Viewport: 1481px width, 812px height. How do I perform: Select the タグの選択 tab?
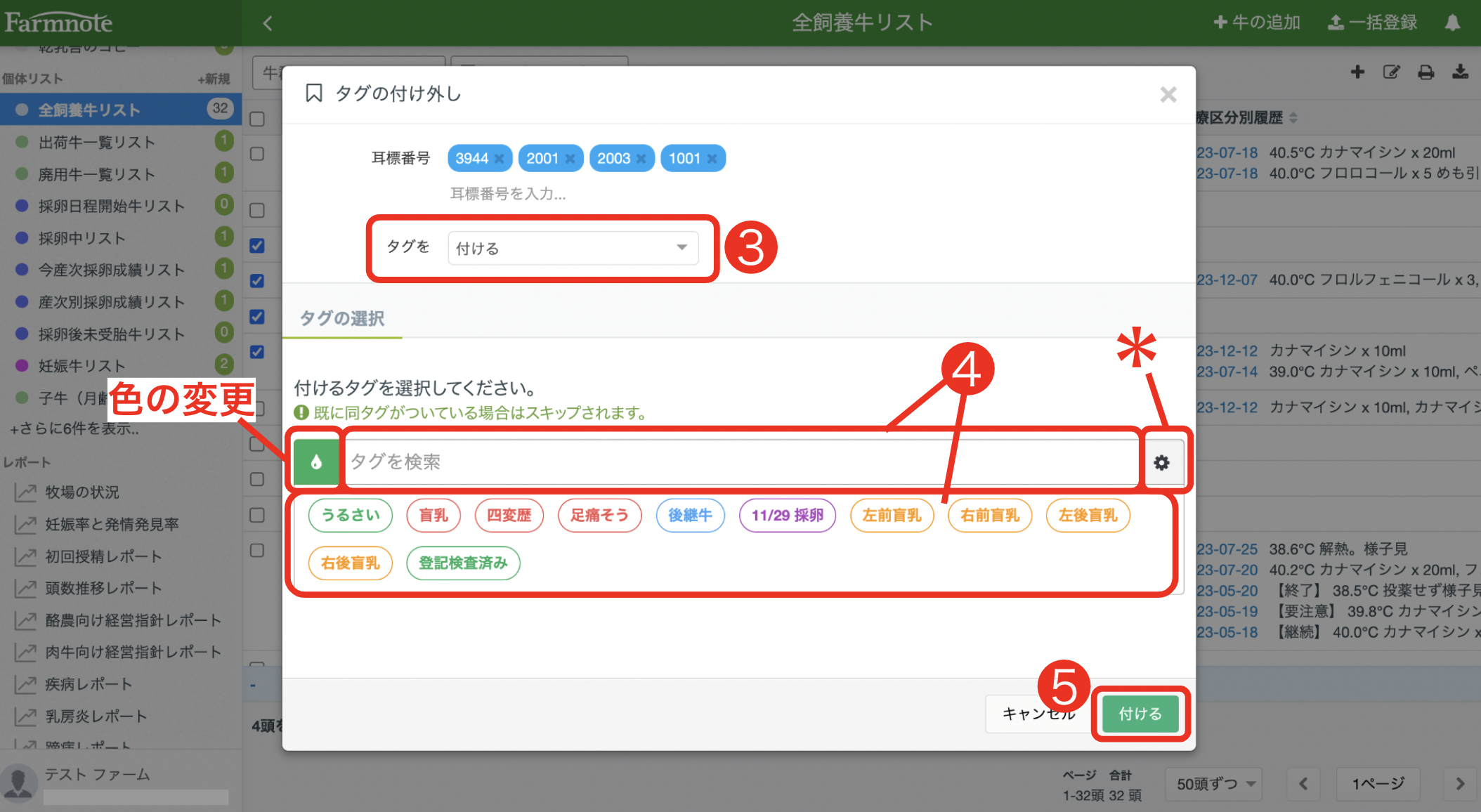(342, 318)
